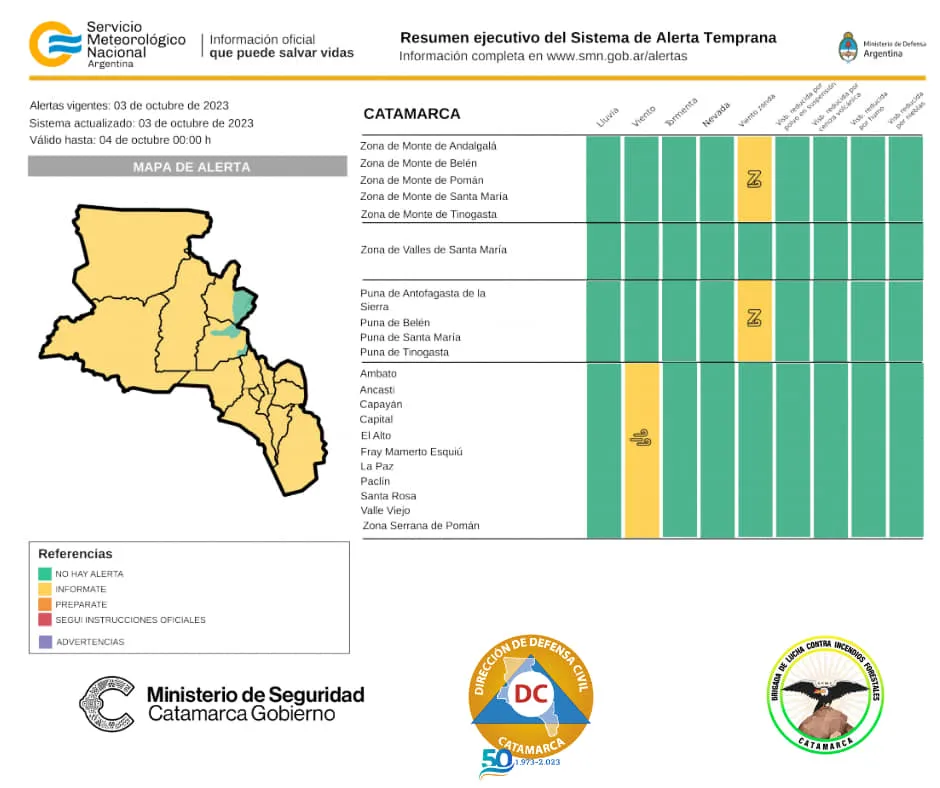The image size is (940, 788).
Task: Click the 'La Paz' row
Action: point(376,466)
